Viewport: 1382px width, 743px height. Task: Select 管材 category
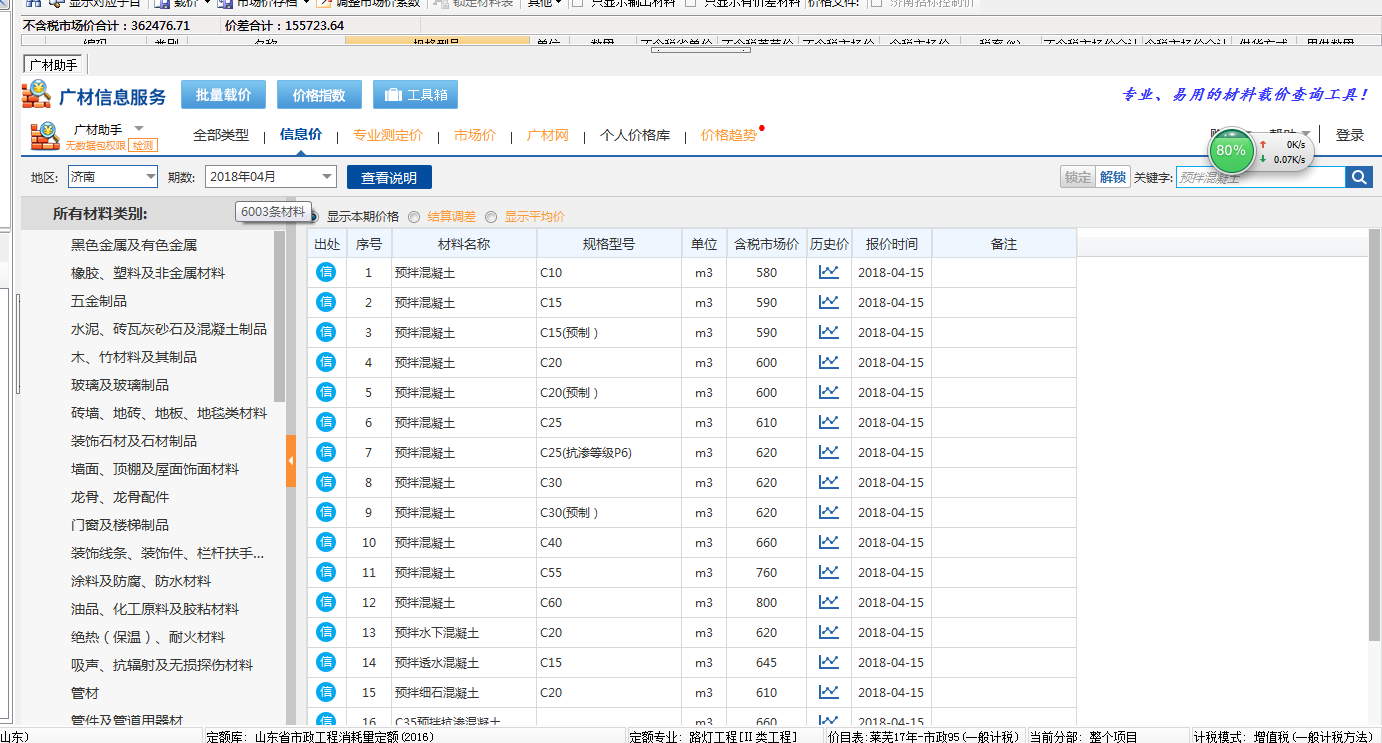coord(85,693)
